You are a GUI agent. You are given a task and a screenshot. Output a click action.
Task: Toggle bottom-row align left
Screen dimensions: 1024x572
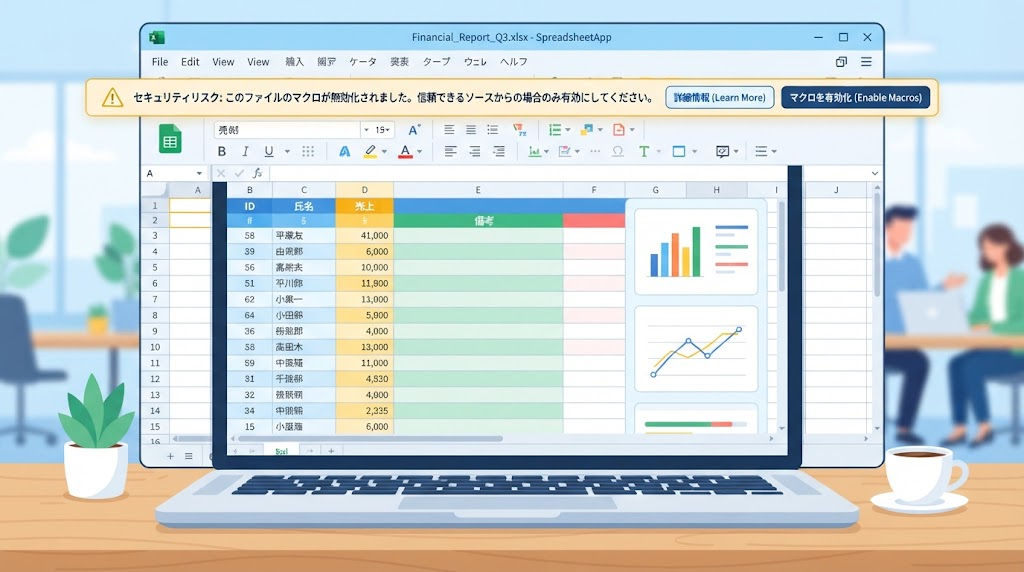[450, 151]
